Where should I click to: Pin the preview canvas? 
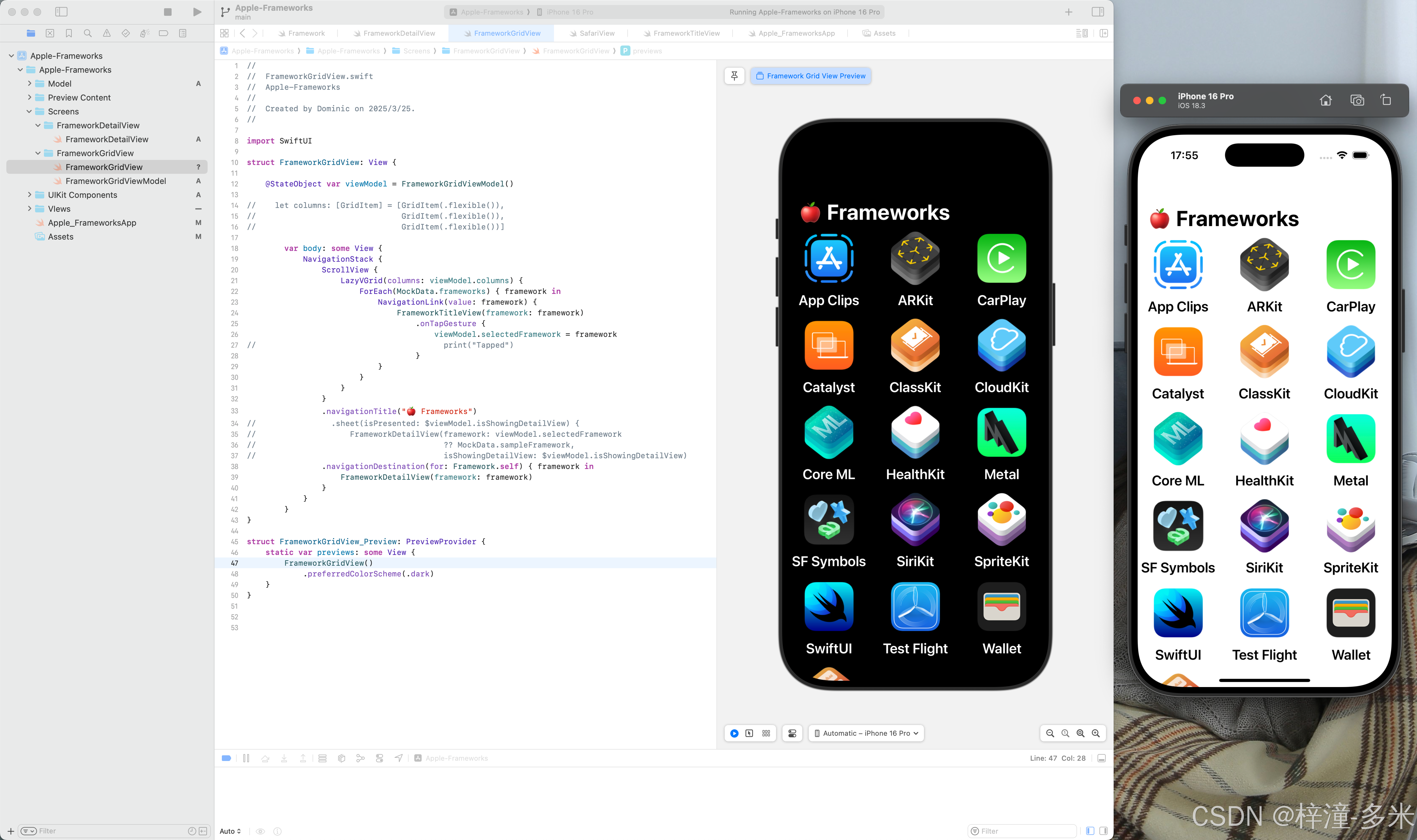click(734, 76)
